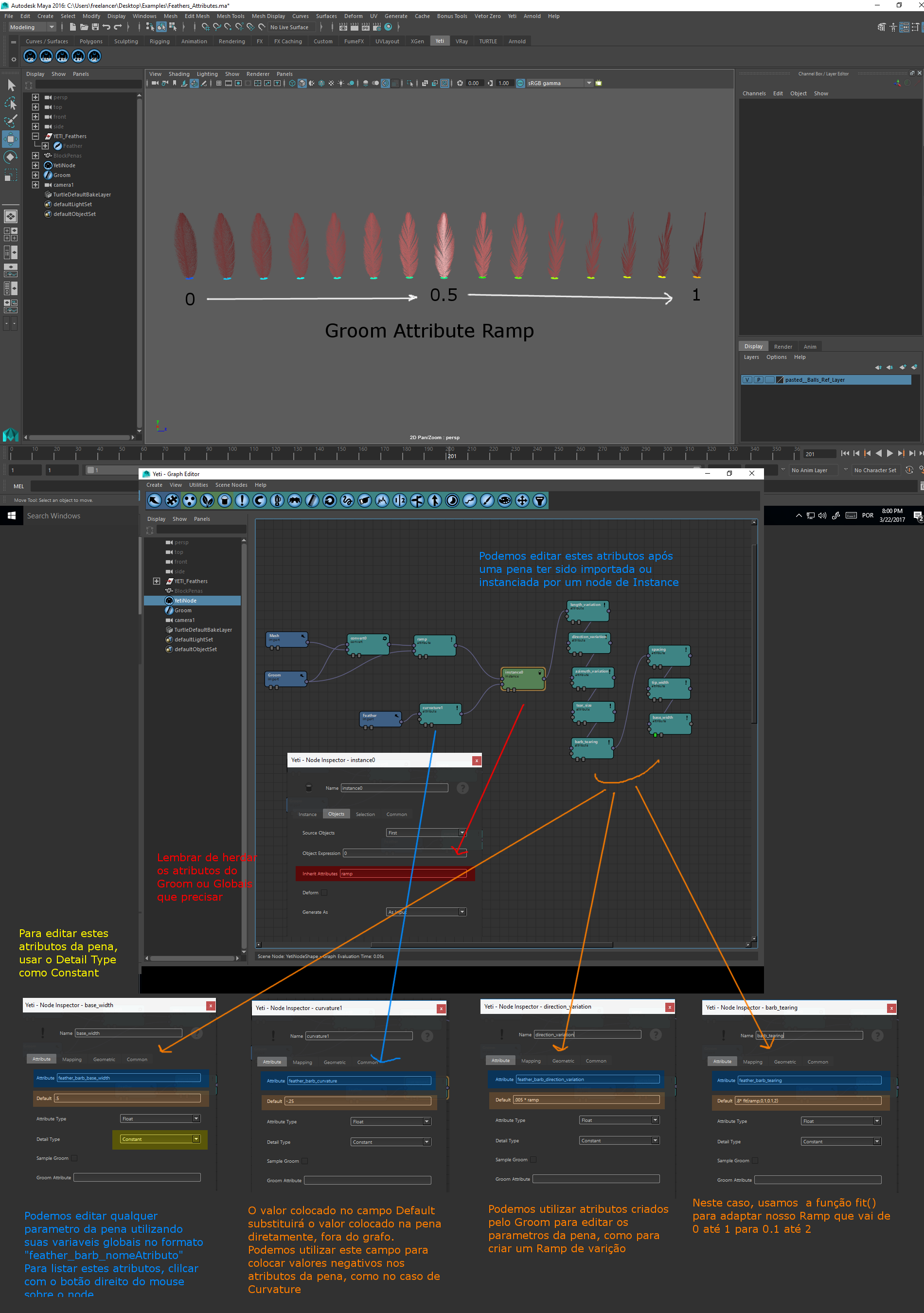Click the Inherit Attributes field containing ramp
This screenshot has height=1313, width=924.
(403, 874)
